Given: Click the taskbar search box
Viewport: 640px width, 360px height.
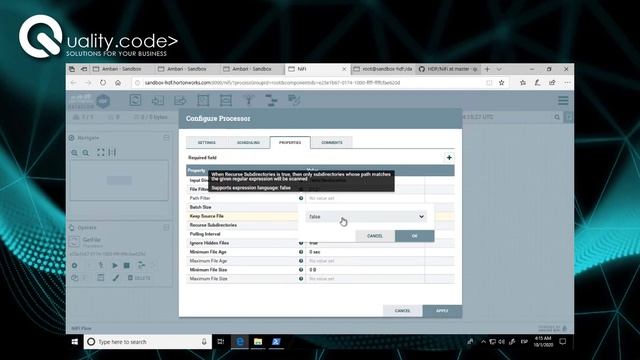Looking at the screenshot, I should 148,342.
